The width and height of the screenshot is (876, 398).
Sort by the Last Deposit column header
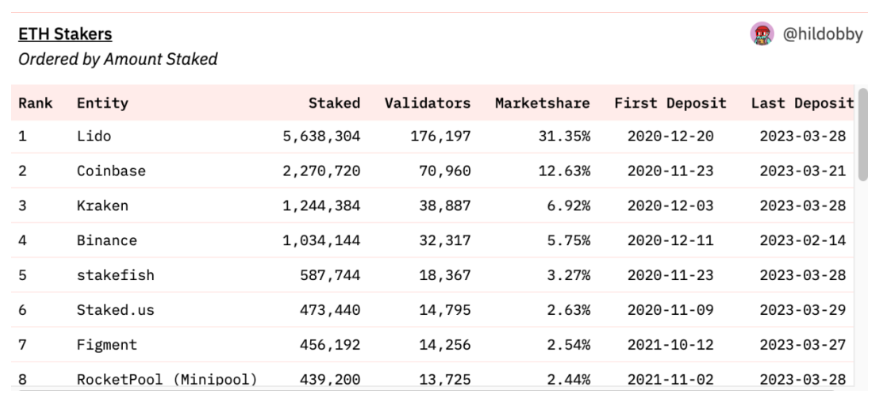(802, 103)
